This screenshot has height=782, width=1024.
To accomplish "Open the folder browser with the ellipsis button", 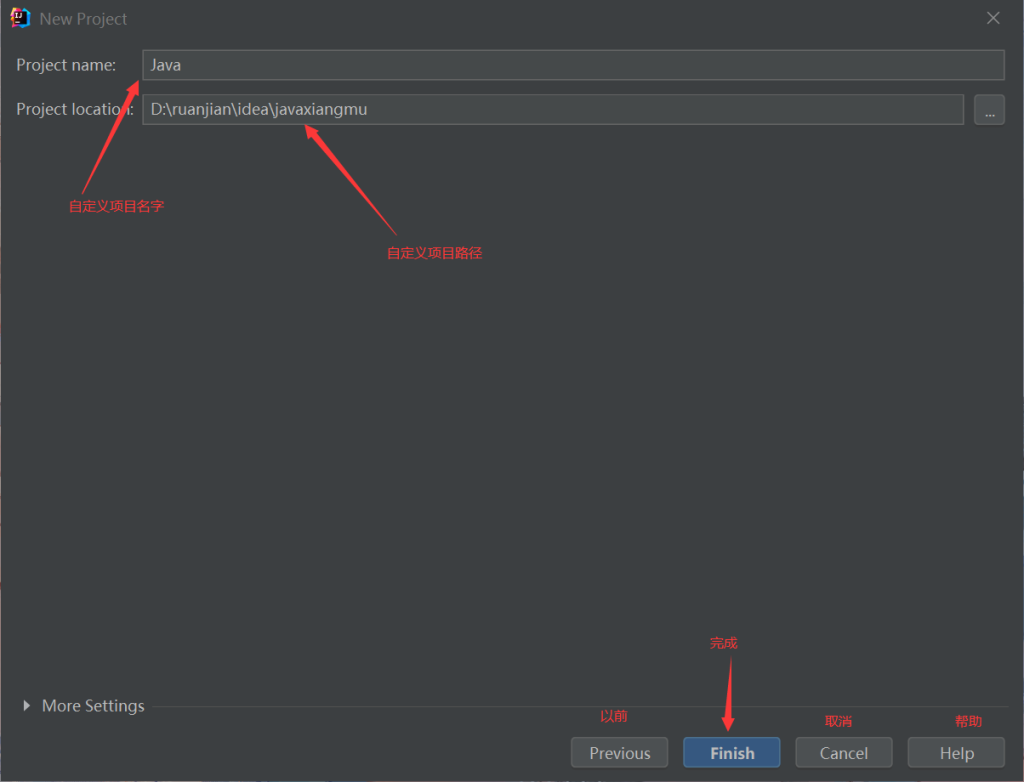I will [x=989, y=110].
